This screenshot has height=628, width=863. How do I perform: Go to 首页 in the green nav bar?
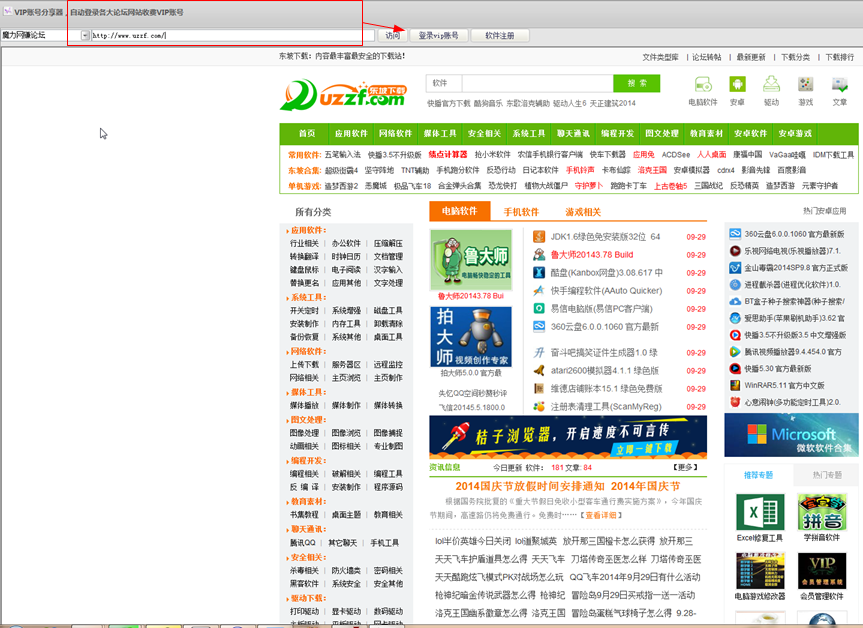pyautogui.click(x=307, y=133)
